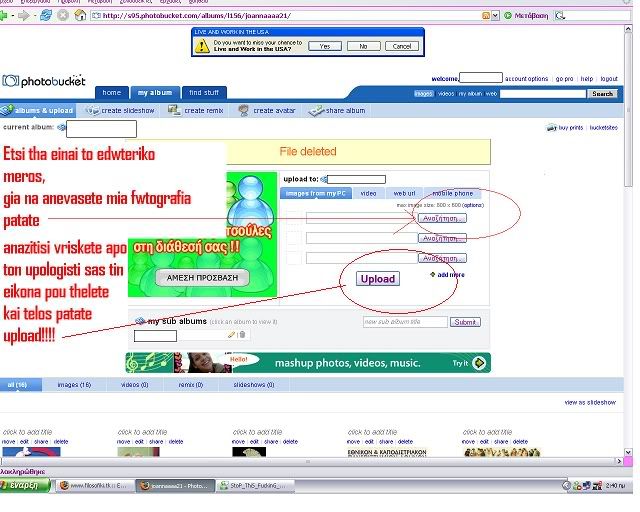Open the account options link
Image resolution: width=640 pixels, height=512 pixels.
click(526, 78)
